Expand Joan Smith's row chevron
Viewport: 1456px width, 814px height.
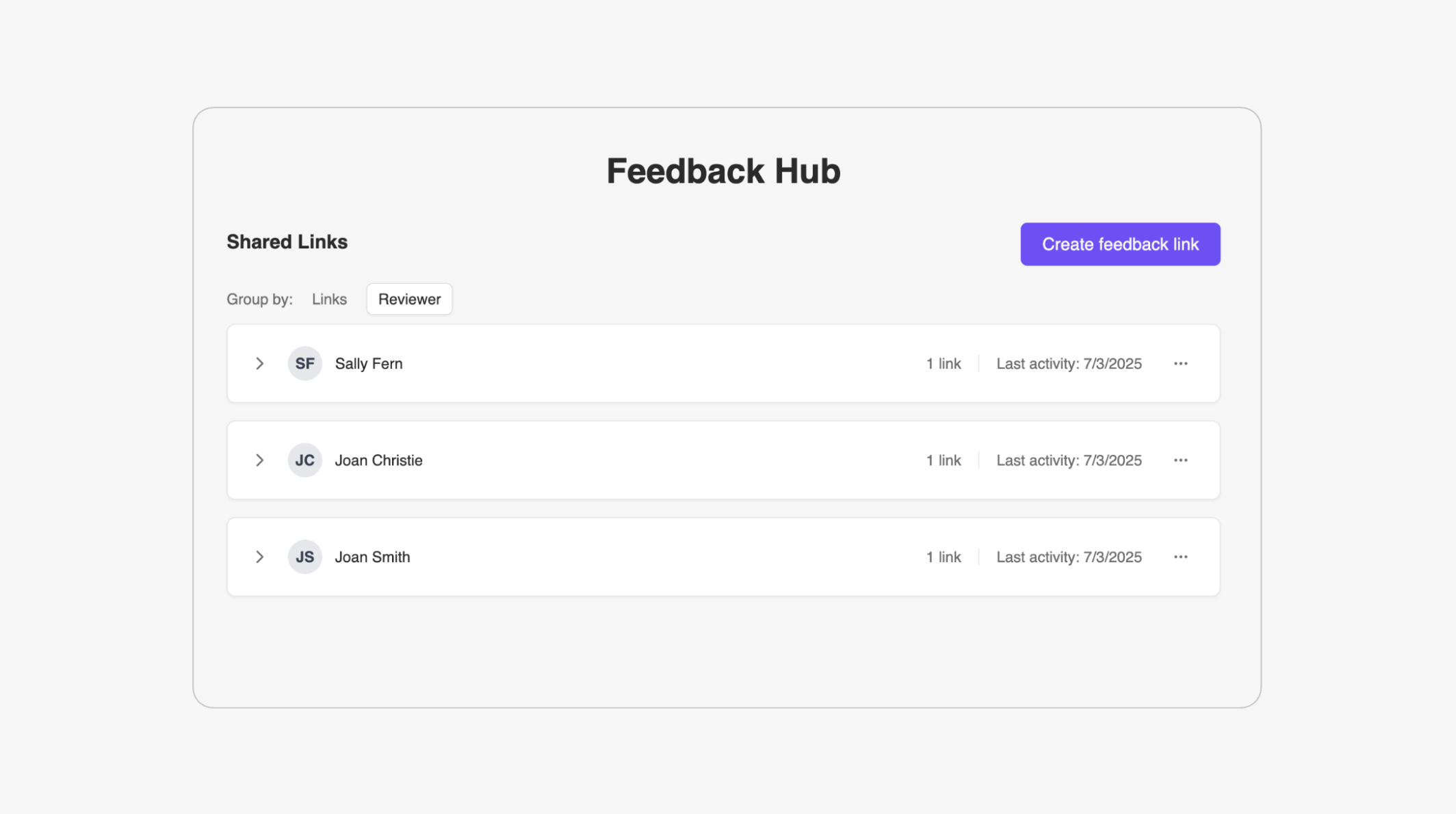tap(259, 557)
